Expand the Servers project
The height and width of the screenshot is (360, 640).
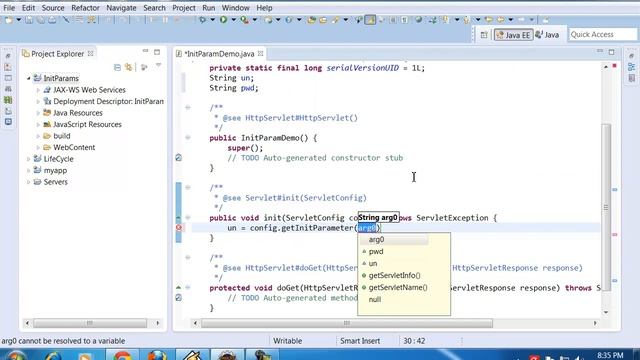[29, 182]
